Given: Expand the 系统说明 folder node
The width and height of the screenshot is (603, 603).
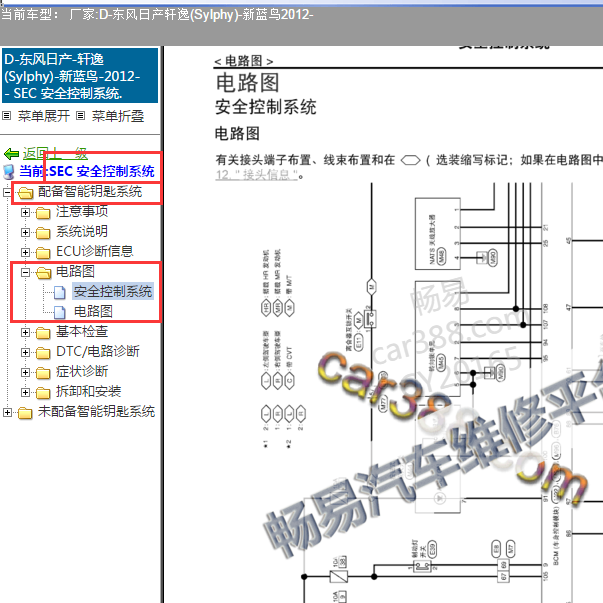Looking at the screenshot, I should [x=25, y=232].
